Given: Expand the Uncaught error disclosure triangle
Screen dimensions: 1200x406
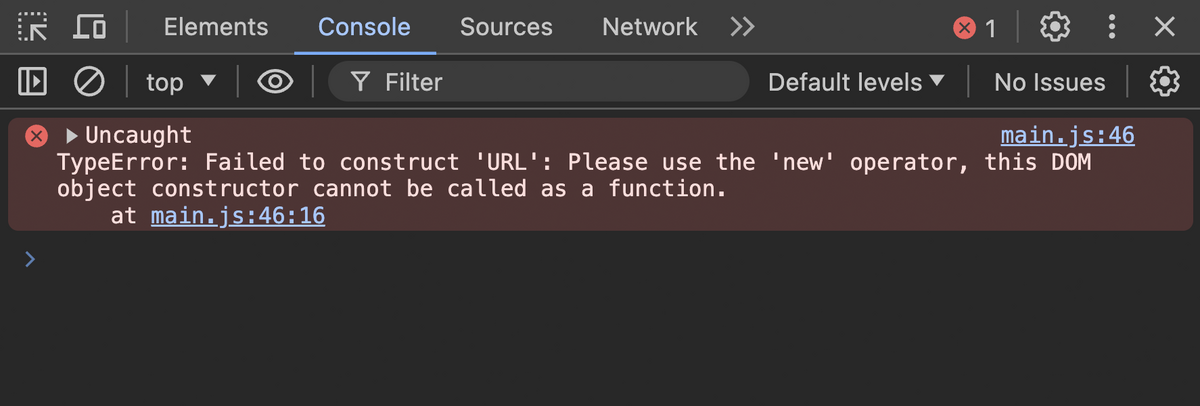Looking at the screenshot, I should coord(72,136).
